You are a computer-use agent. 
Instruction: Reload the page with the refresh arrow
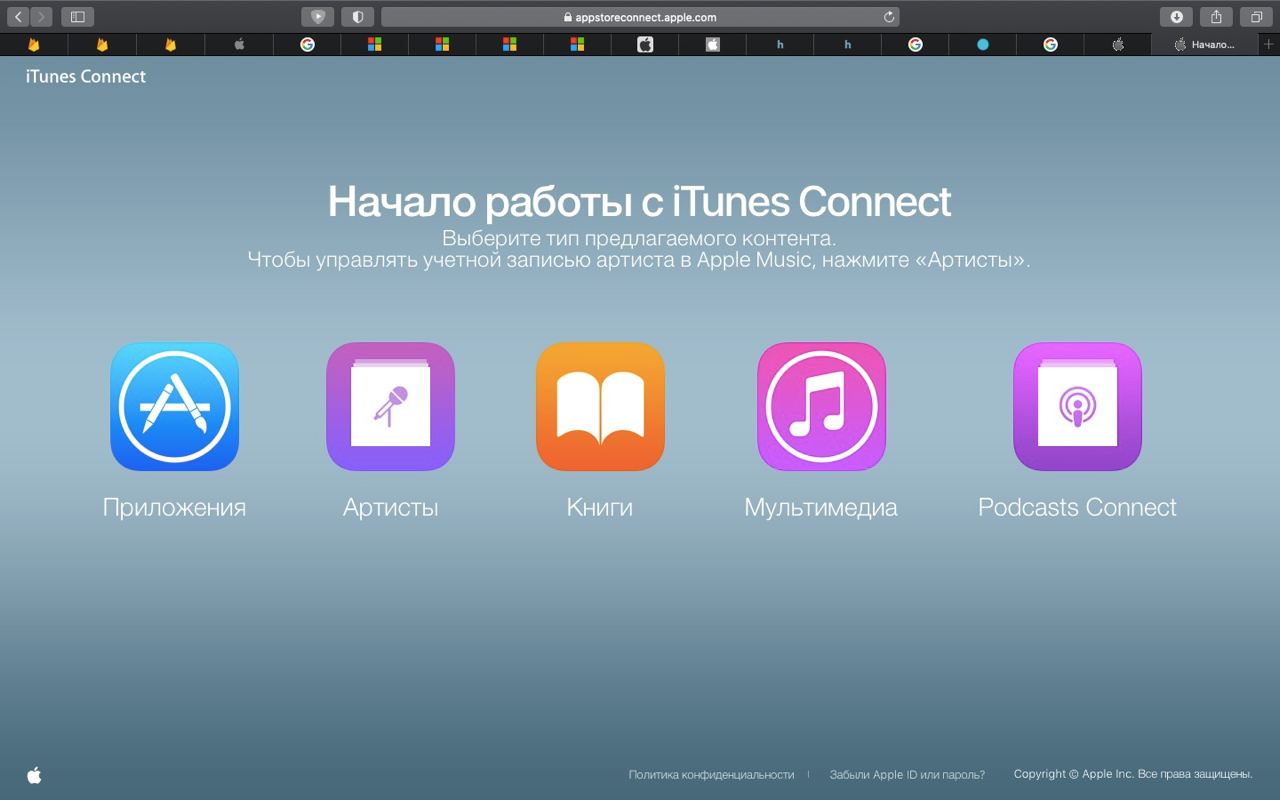pyautogui.click(x=888, y=17)
